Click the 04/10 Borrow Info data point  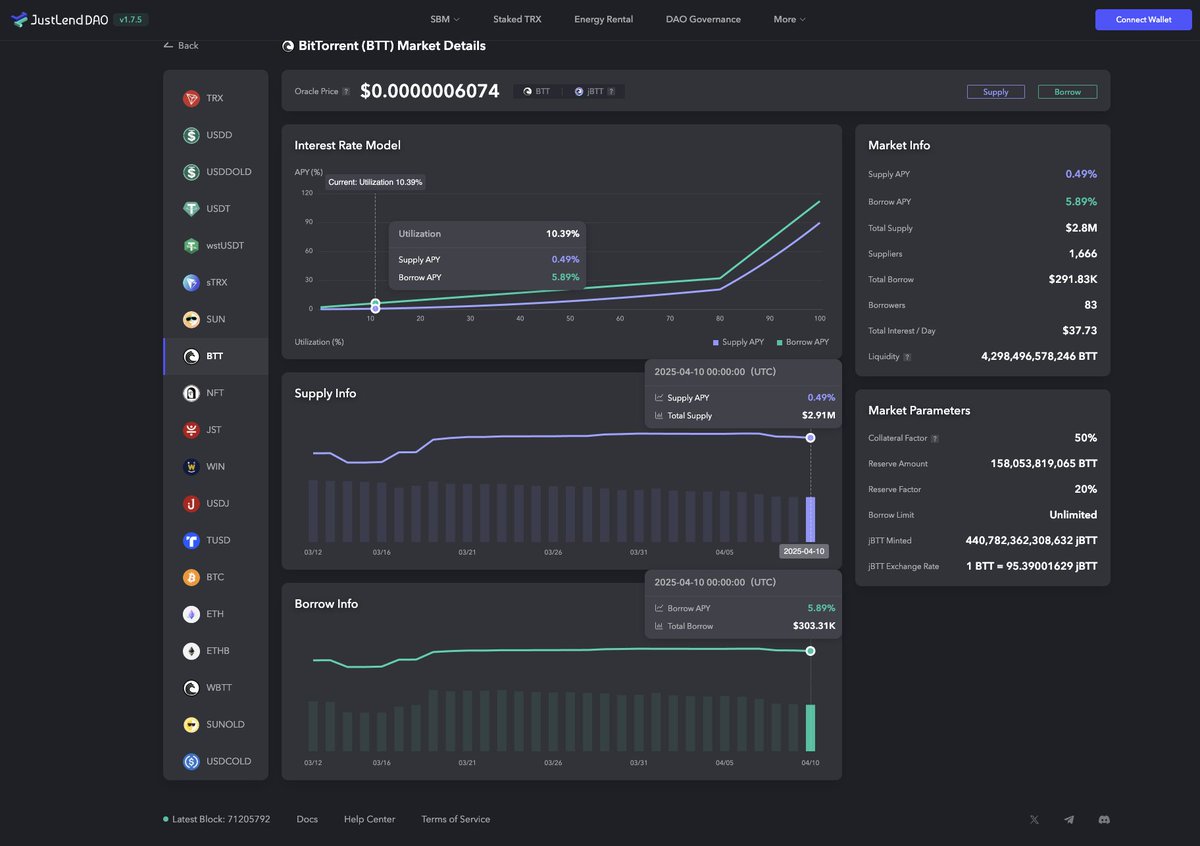(810, 651)
